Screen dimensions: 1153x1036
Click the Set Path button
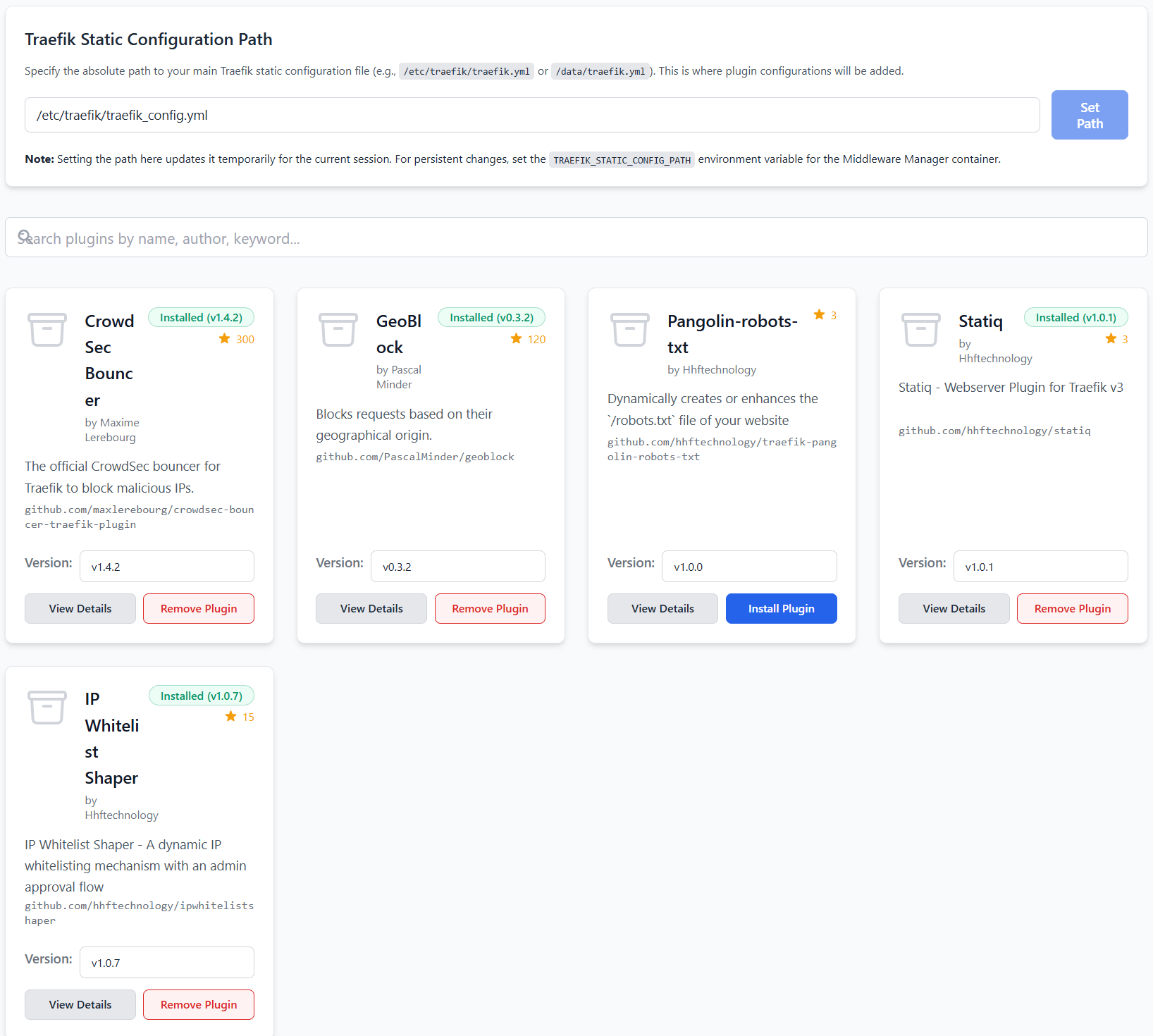pyautogui.click(x=1090, y=115)
